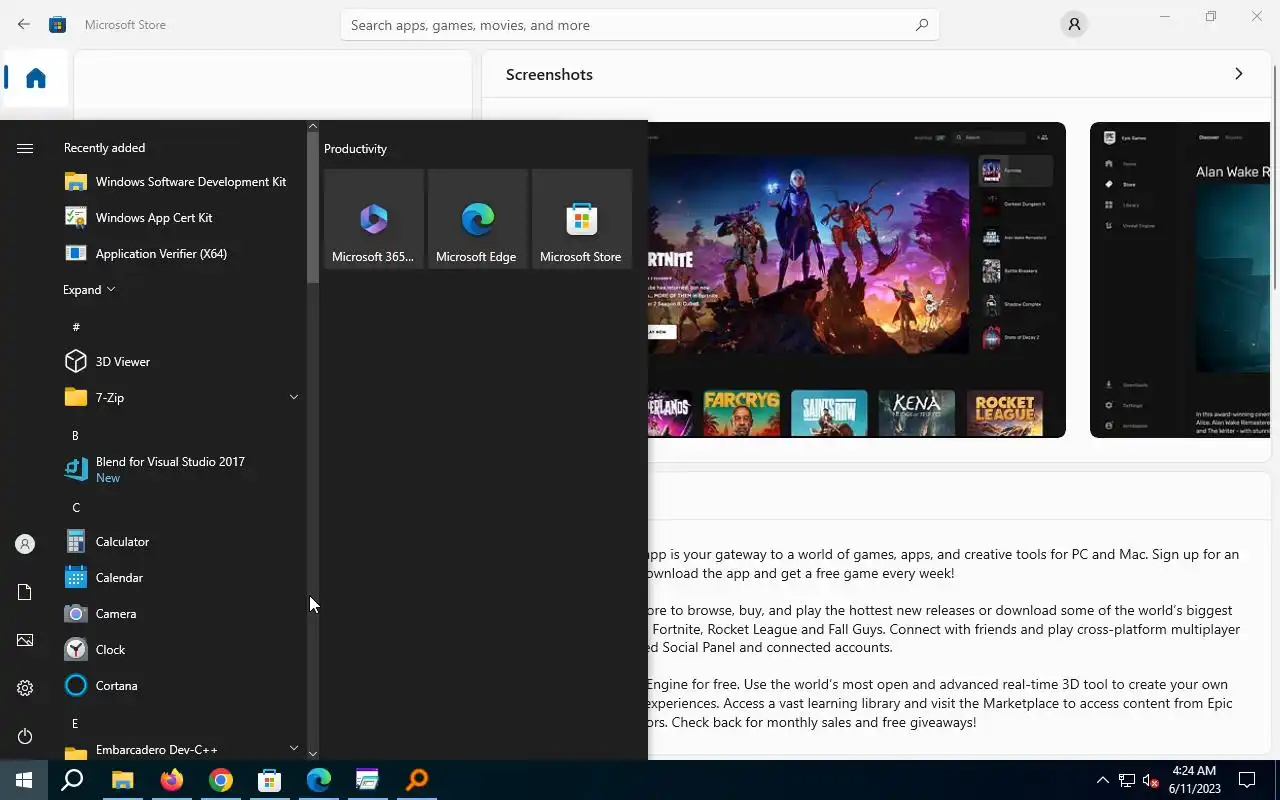Expand Screenshots section with chevron

pos(1238,74)
